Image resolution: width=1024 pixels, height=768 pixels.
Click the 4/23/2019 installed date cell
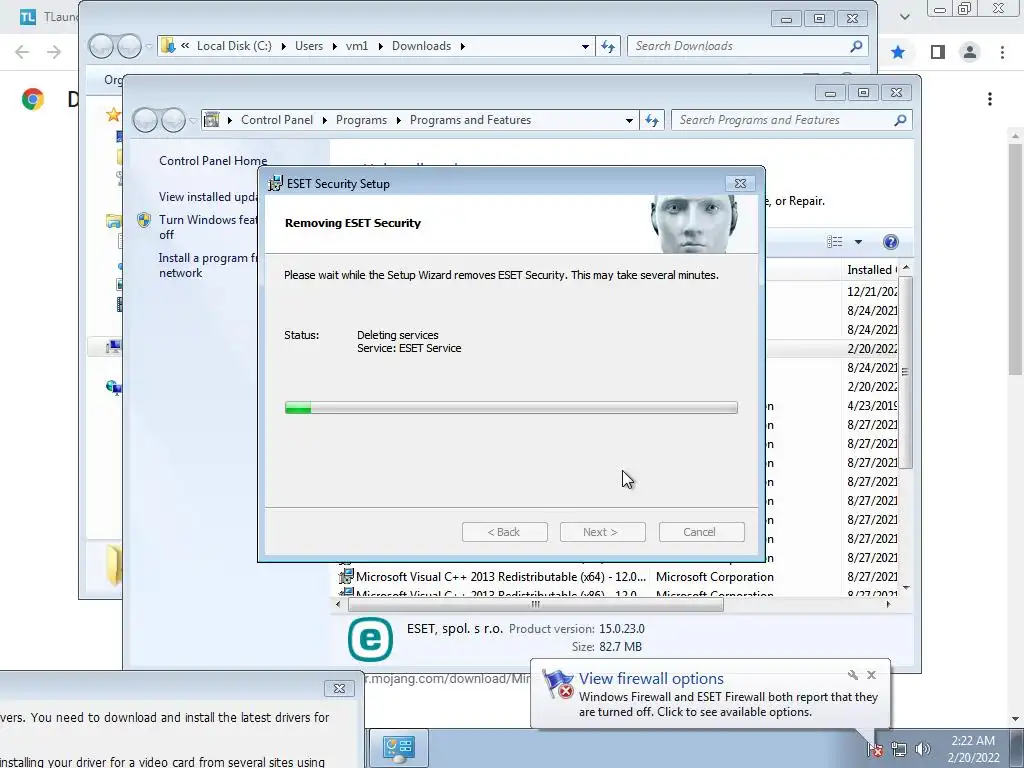[872, 406]
